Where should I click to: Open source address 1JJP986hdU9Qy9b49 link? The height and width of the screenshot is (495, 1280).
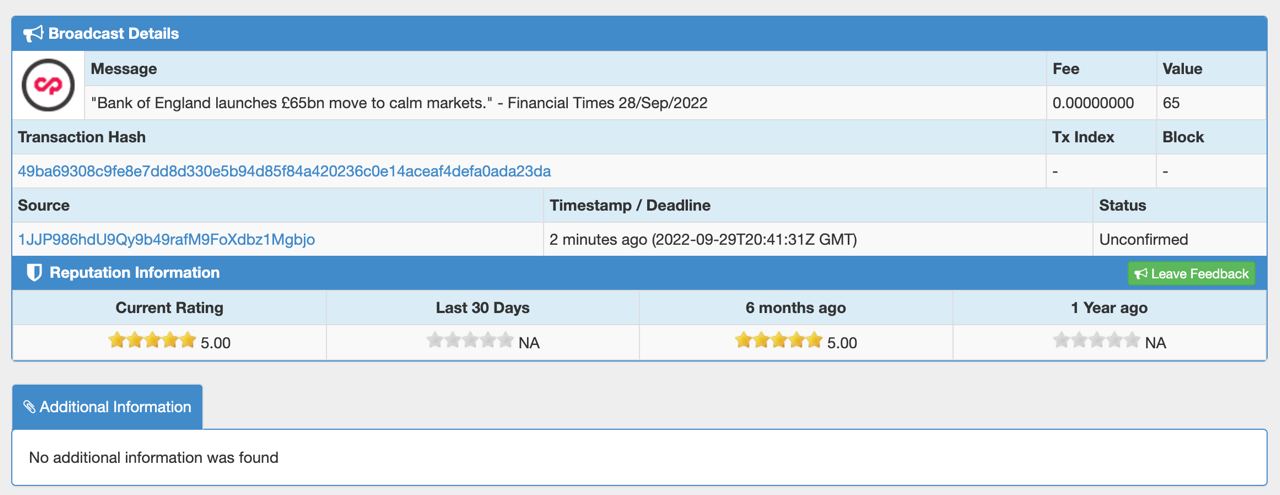(166, 239)
